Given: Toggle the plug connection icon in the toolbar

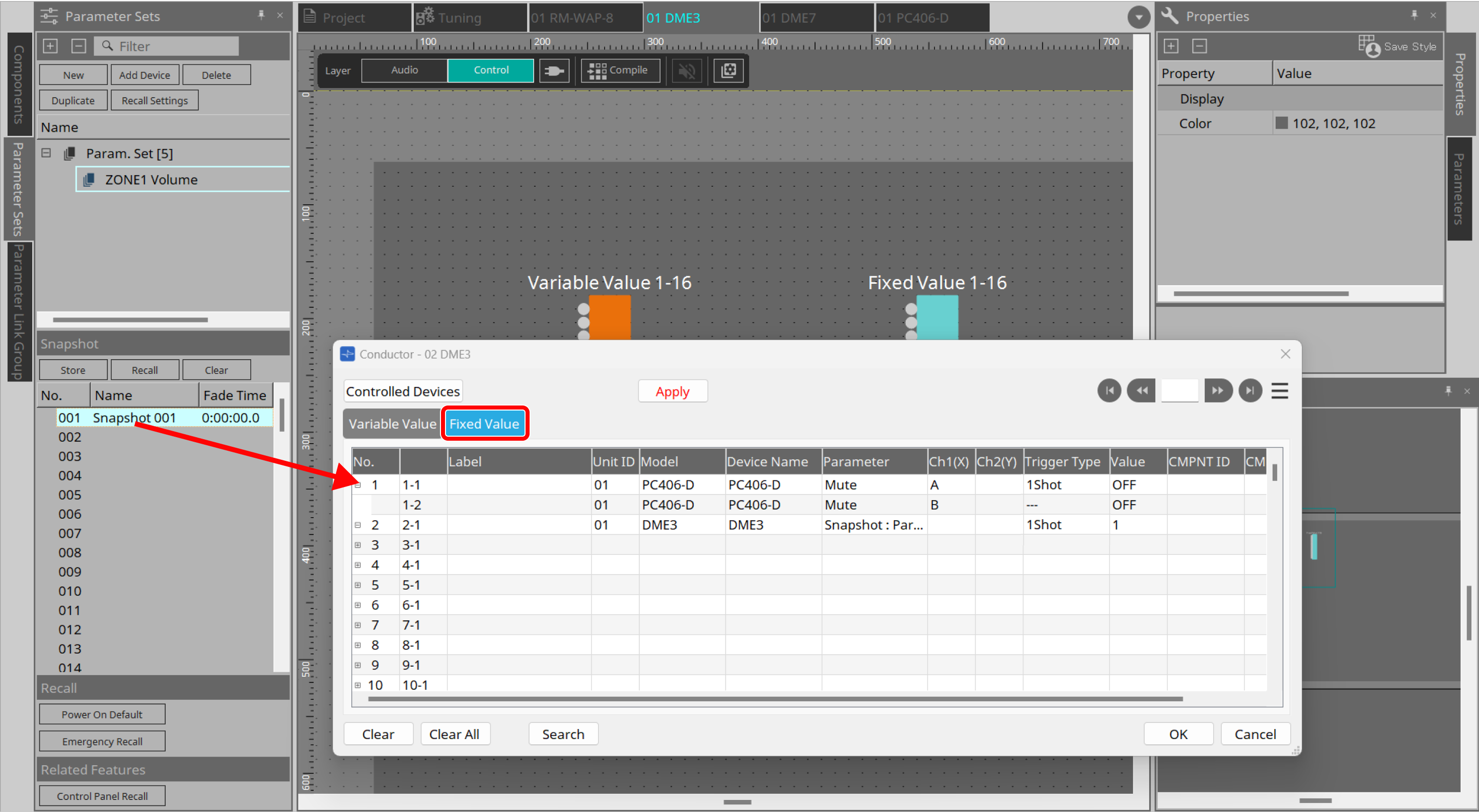Looking at the screenshot, I should (x=553, y=70).
